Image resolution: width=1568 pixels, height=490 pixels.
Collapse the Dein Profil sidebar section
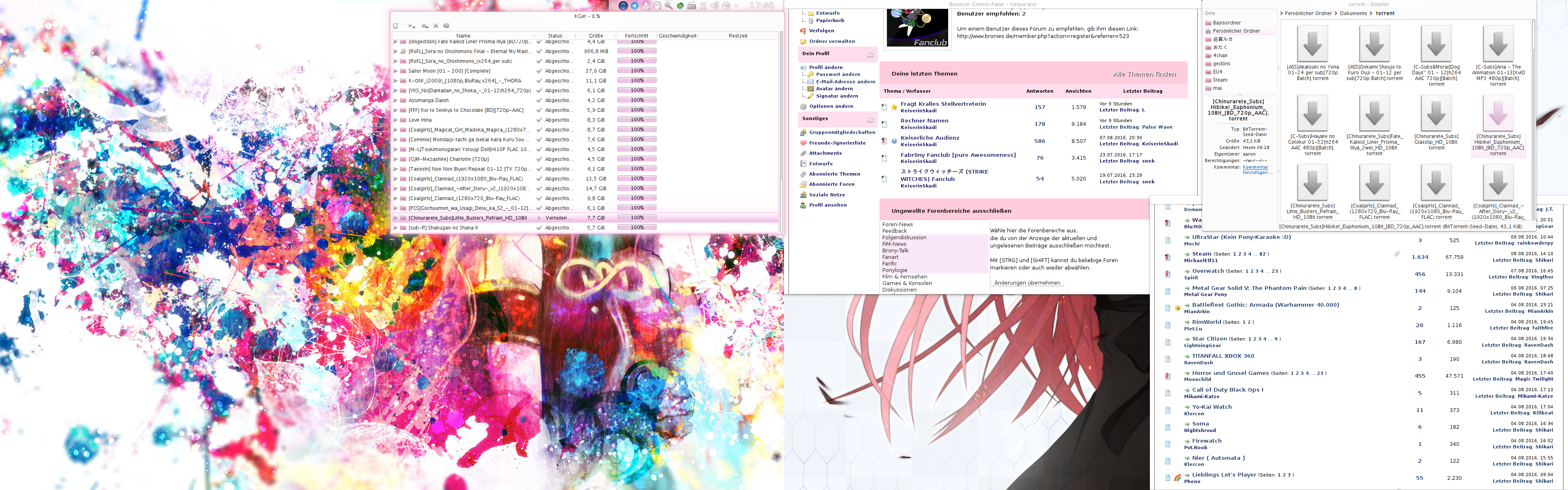871,55
